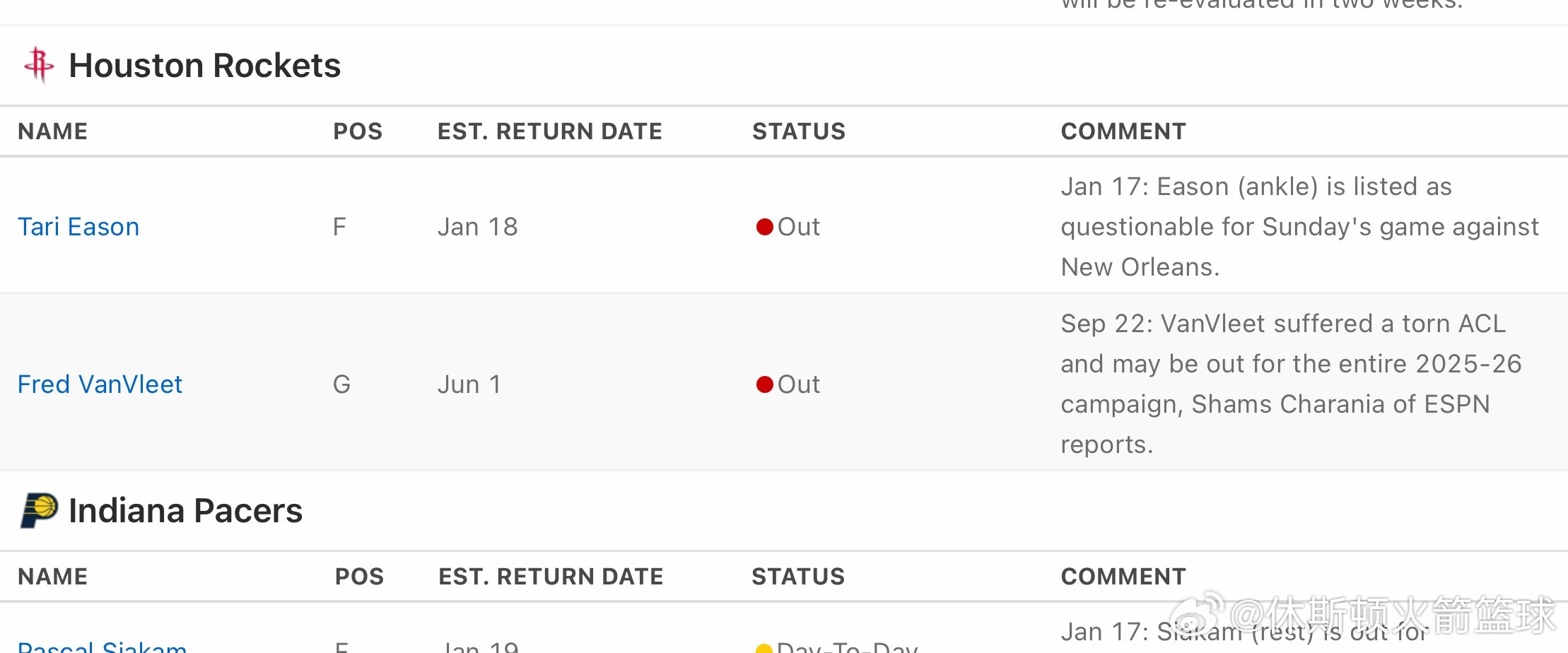Open the Pascal Siakam player link
The width and height of the screenshot is (1568, 653).
click(x=103, y=647)
